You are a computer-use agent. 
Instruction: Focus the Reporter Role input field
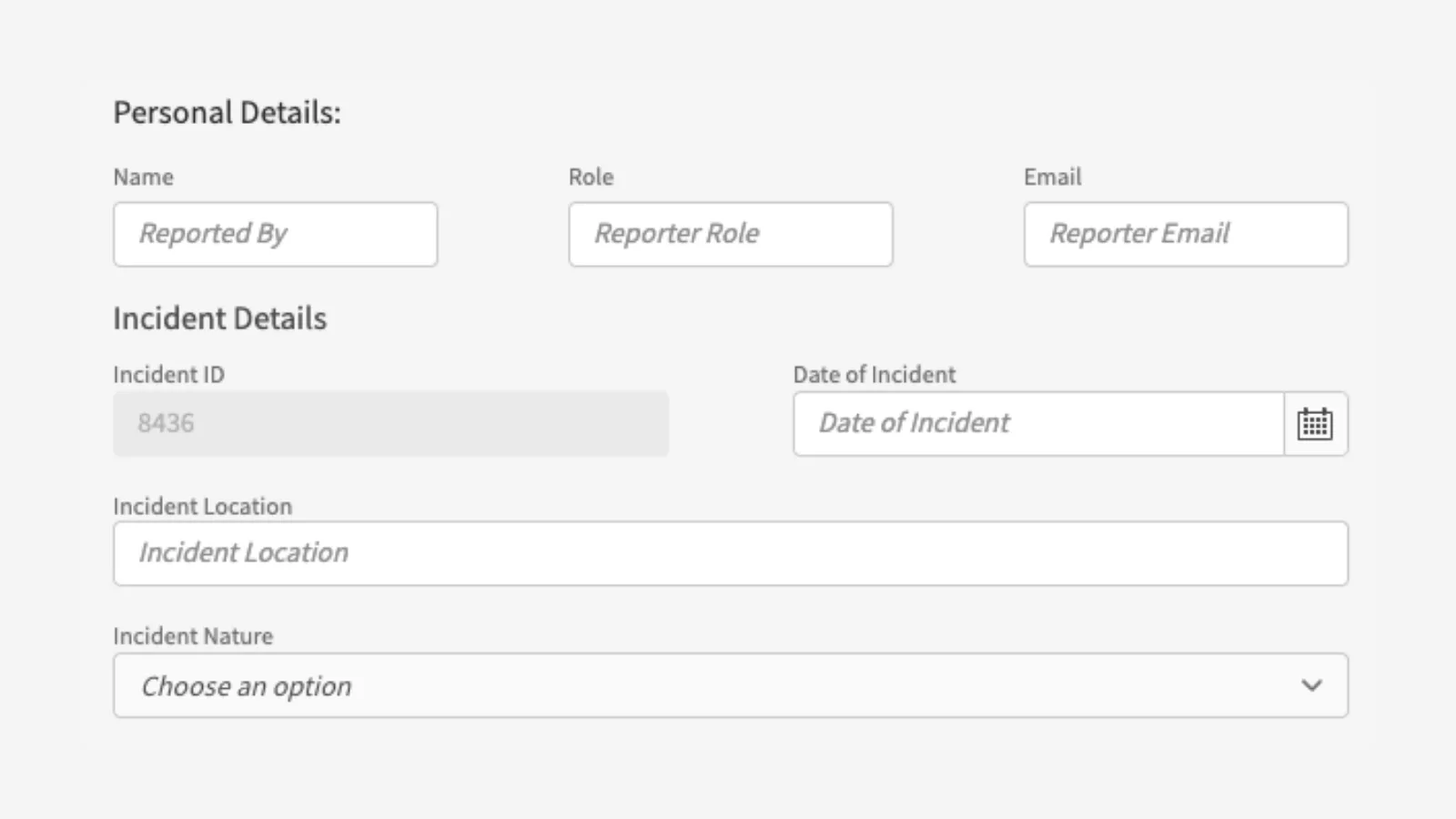point(731,235)
